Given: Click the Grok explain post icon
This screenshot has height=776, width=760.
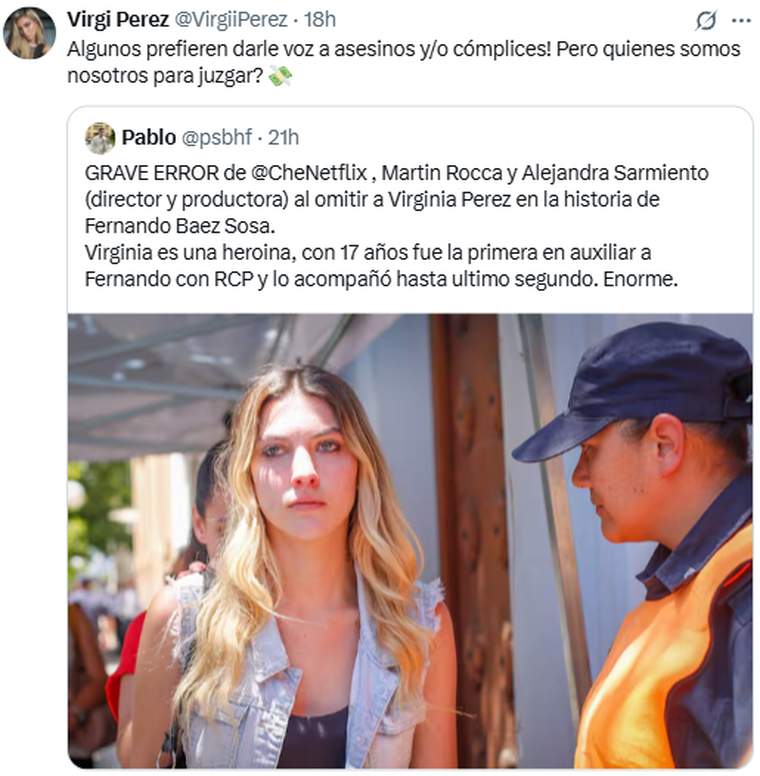Looking at the screenshot, I should 706,21.
